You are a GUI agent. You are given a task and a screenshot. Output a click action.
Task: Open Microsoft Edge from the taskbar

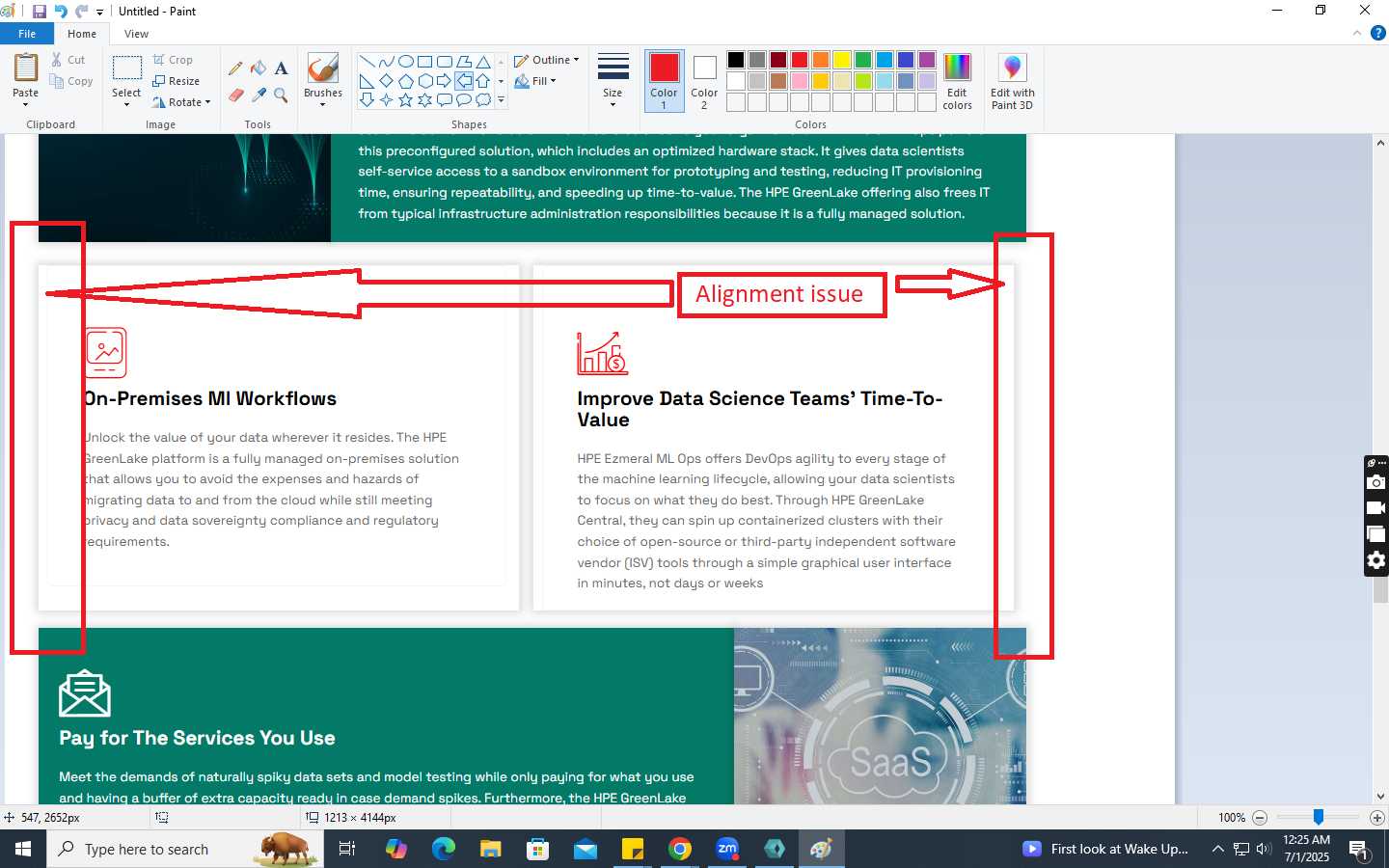(444, 849)
